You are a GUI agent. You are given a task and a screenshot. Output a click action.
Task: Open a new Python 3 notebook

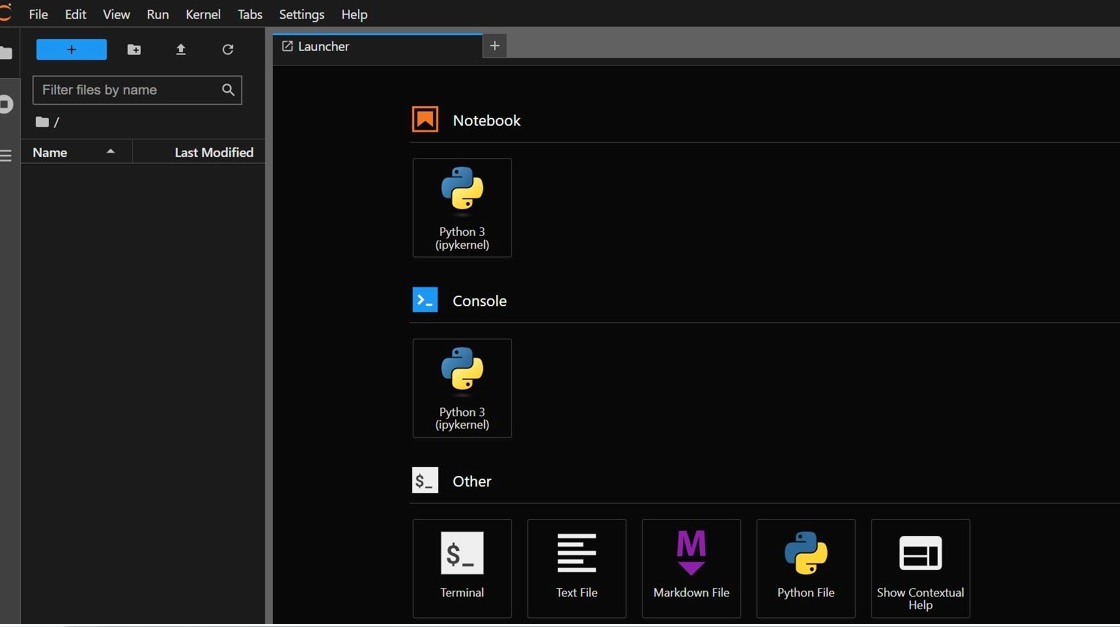[462, 208]
